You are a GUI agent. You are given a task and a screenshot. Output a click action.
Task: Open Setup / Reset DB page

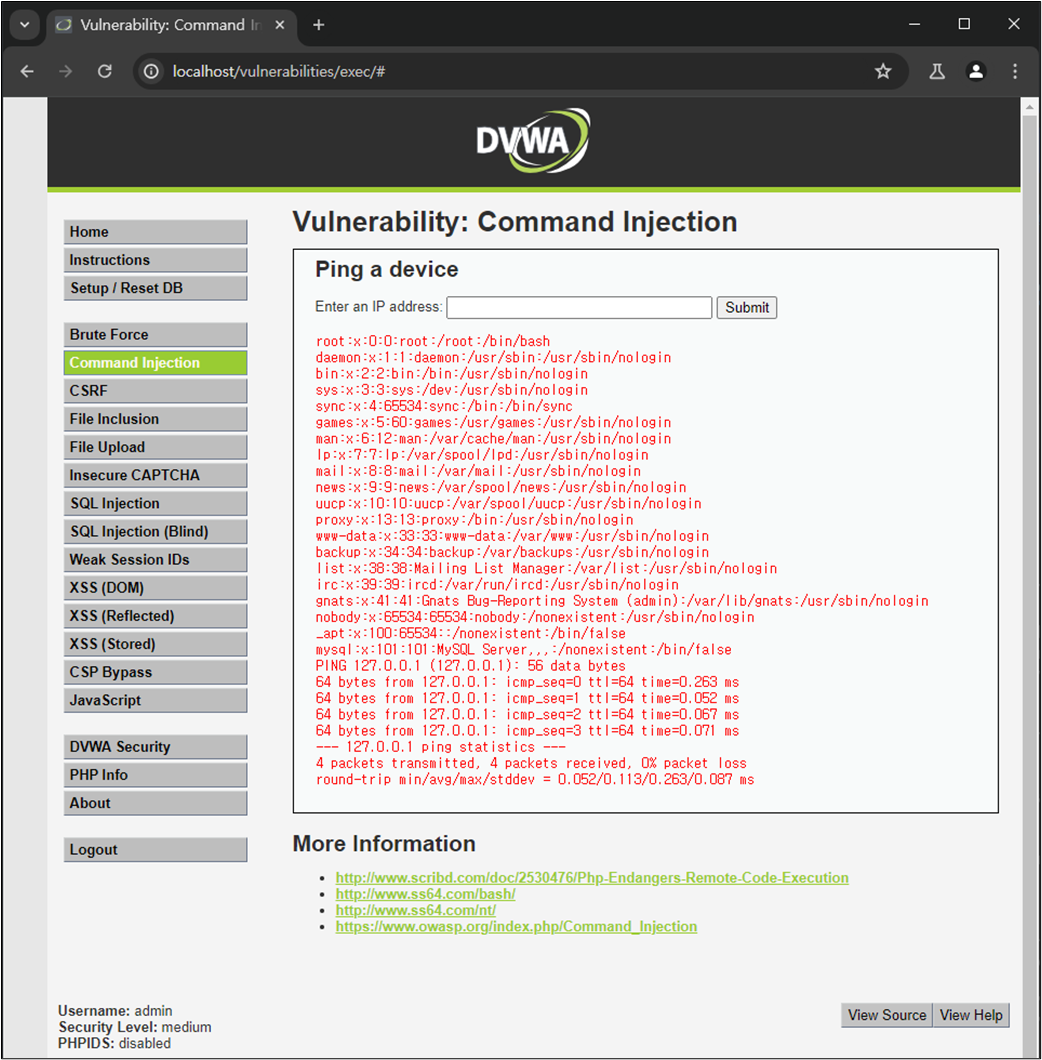156,288
